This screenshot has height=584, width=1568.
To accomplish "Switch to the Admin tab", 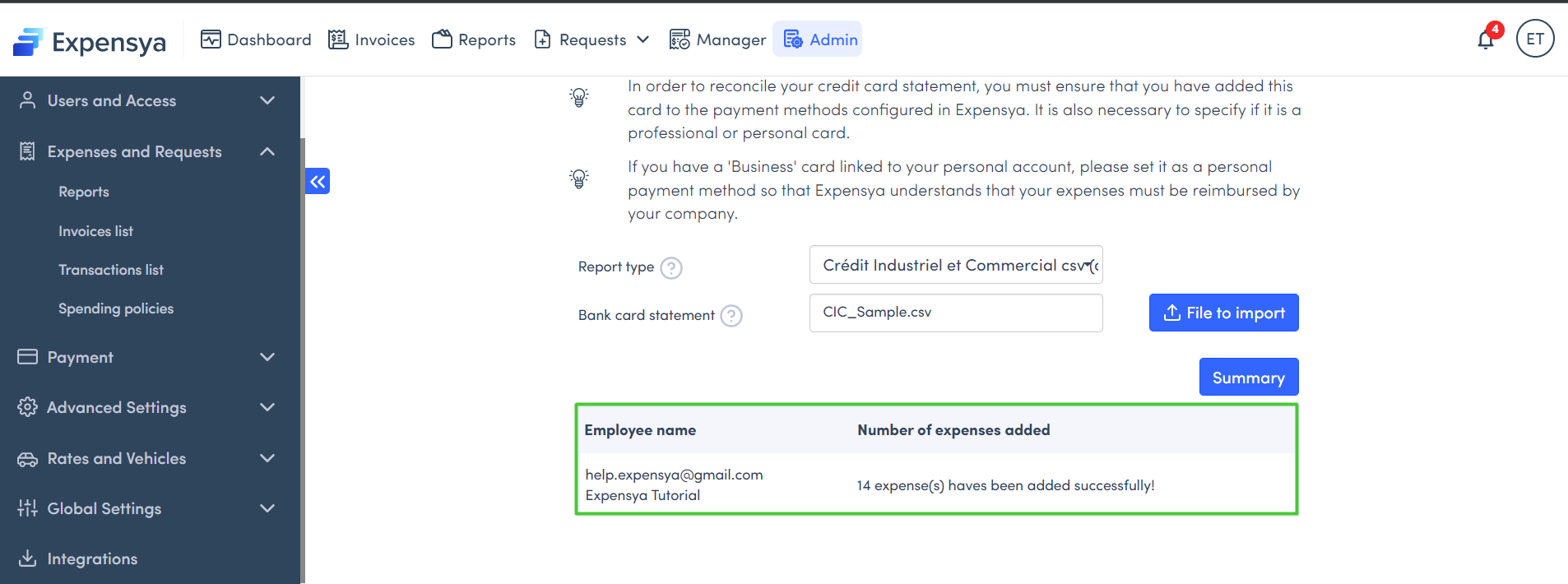I will tap(819, 39).
